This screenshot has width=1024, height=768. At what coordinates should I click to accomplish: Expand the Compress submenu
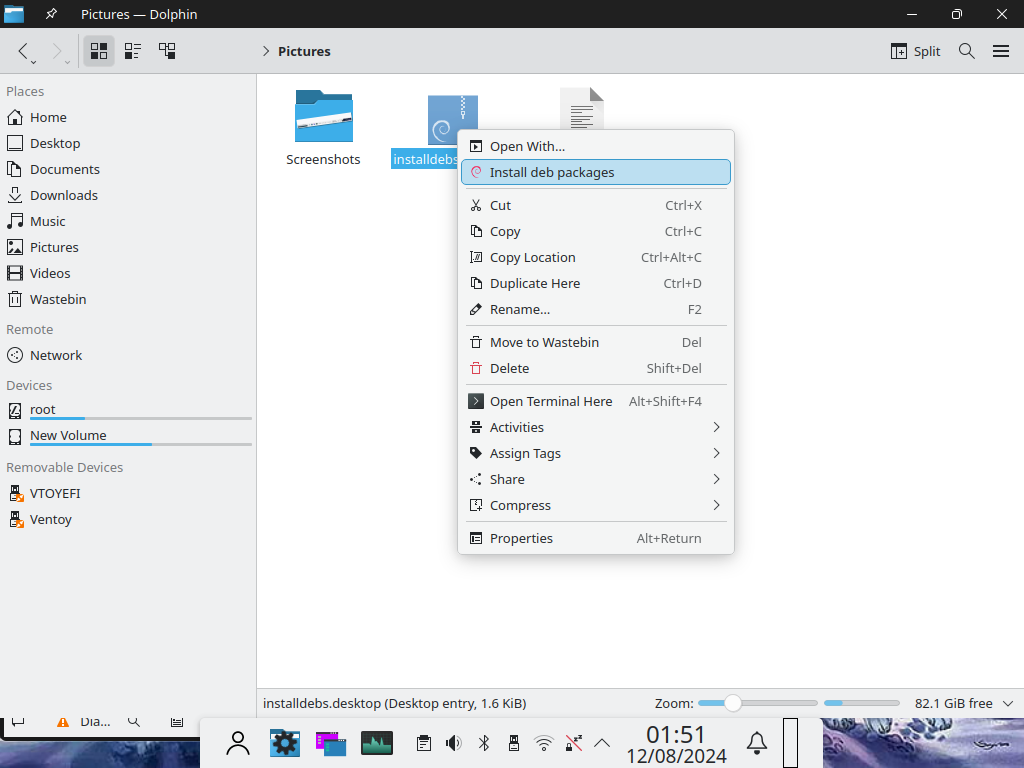(x=596, y=505)
